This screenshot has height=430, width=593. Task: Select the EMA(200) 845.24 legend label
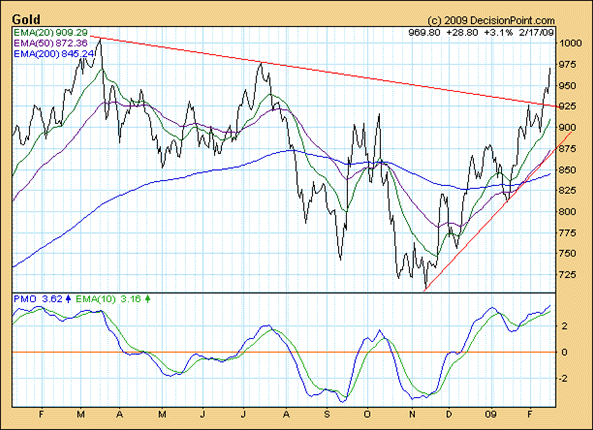coord(54,54)
